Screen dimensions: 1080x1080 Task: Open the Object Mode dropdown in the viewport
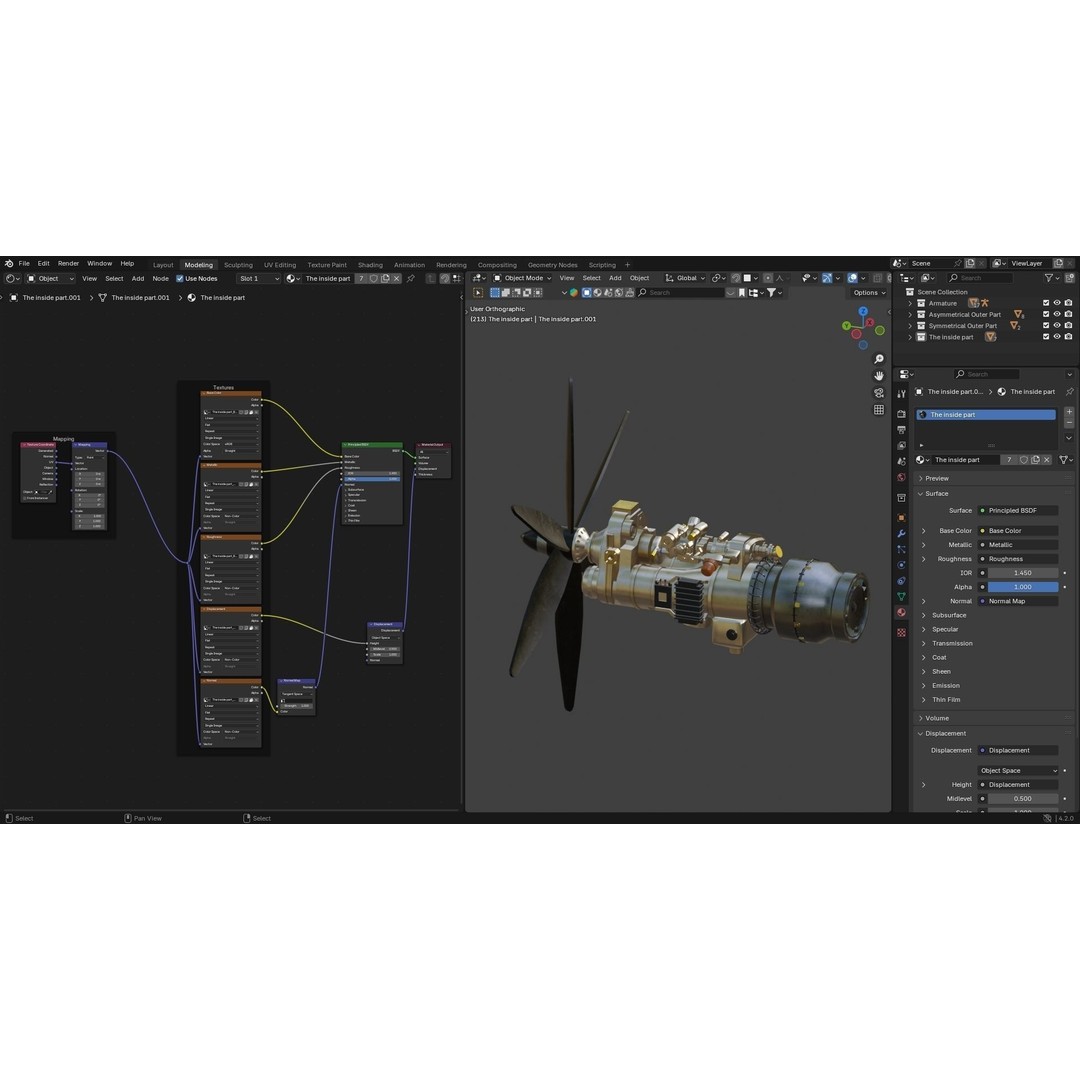coord(523,278)
